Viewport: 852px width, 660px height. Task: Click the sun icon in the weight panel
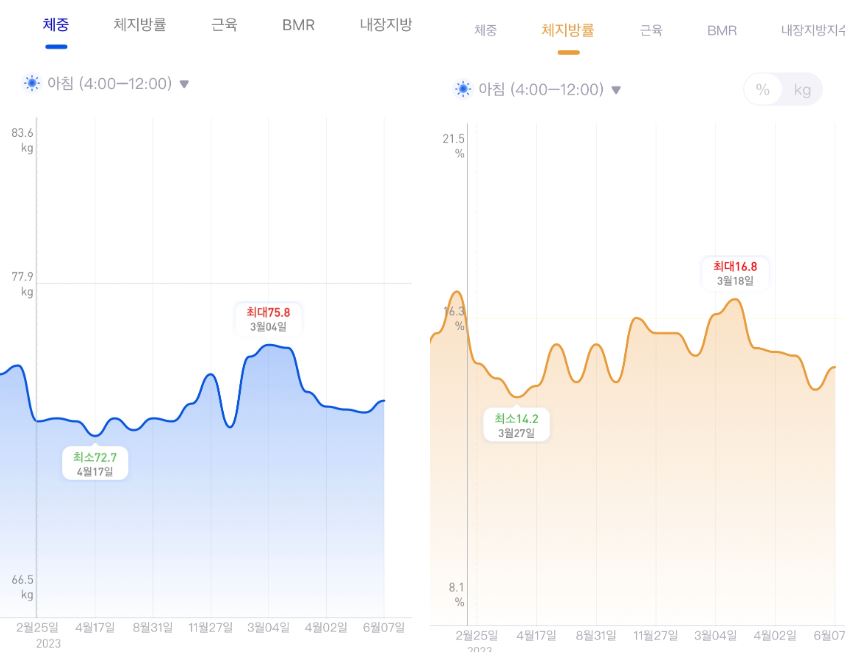32,83
